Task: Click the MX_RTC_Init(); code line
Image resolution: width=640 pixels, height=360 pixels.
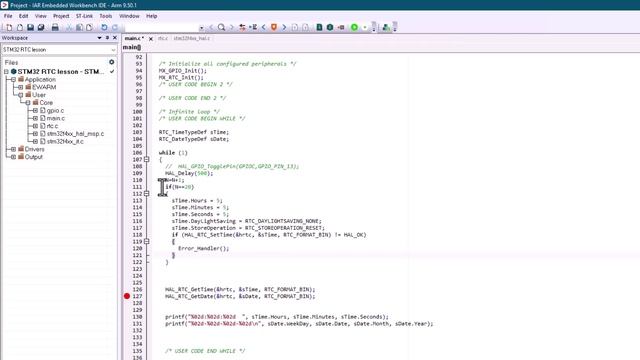Action: pos(181,77)
